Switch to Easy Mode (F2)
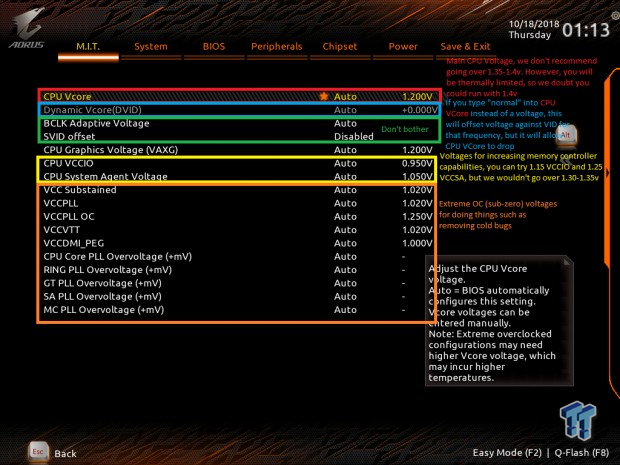The height and width of the screenshot is (465, 620). [507, 453]
